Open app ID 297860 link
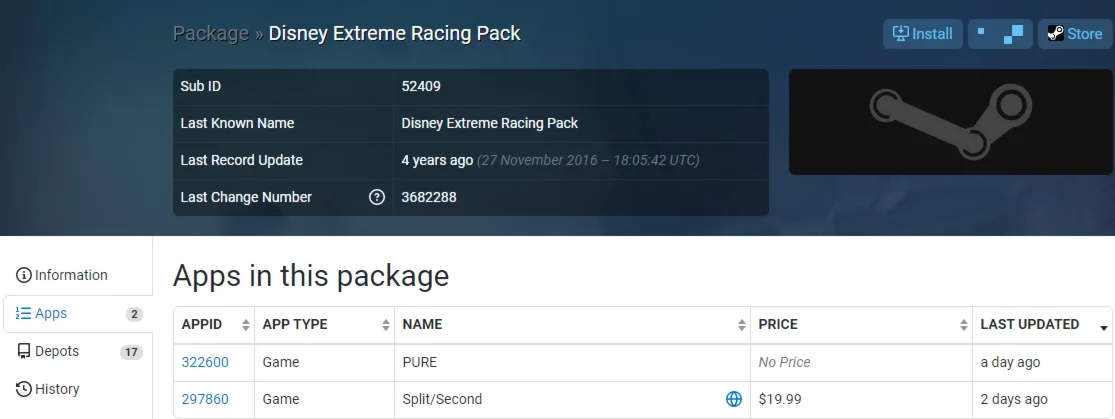1115x419 pixels. click(x=205, y=399)
